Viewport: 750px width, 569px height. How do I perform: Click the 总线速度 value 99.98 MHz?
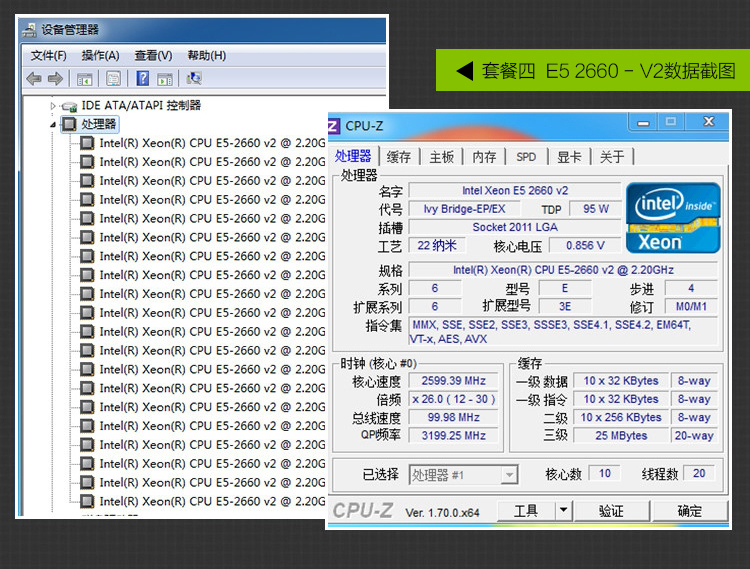pos(453,417)
